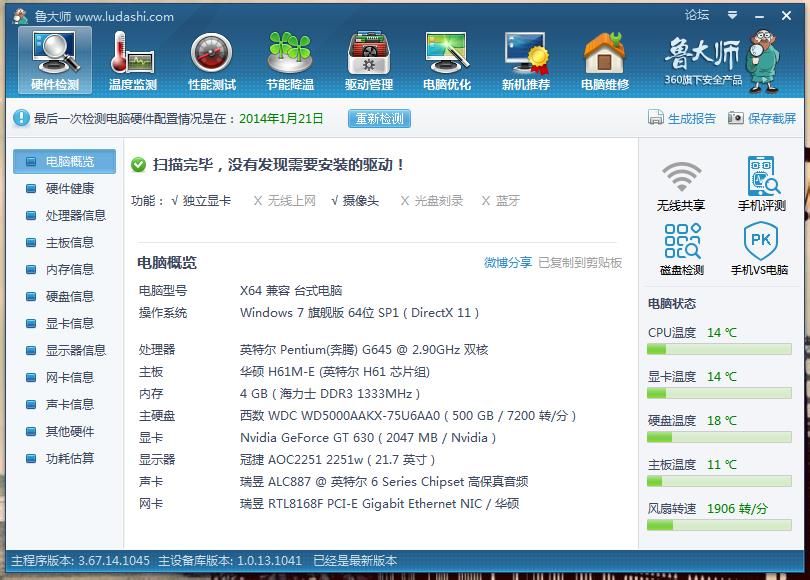Click the 风扇转速 progress bar
This screenshot has width=810, height=580.
tap(719, 525)
